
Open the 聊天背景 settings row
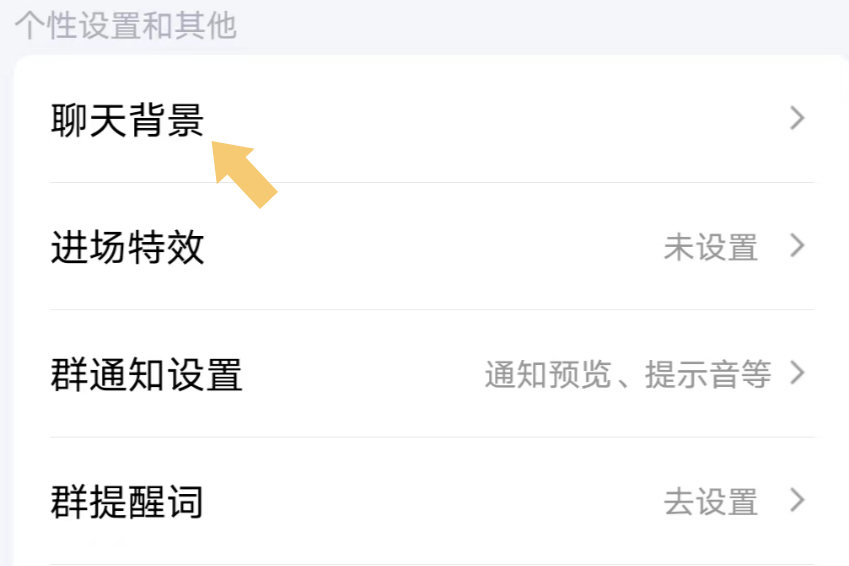pyautogui.click(x=432, y=119)
